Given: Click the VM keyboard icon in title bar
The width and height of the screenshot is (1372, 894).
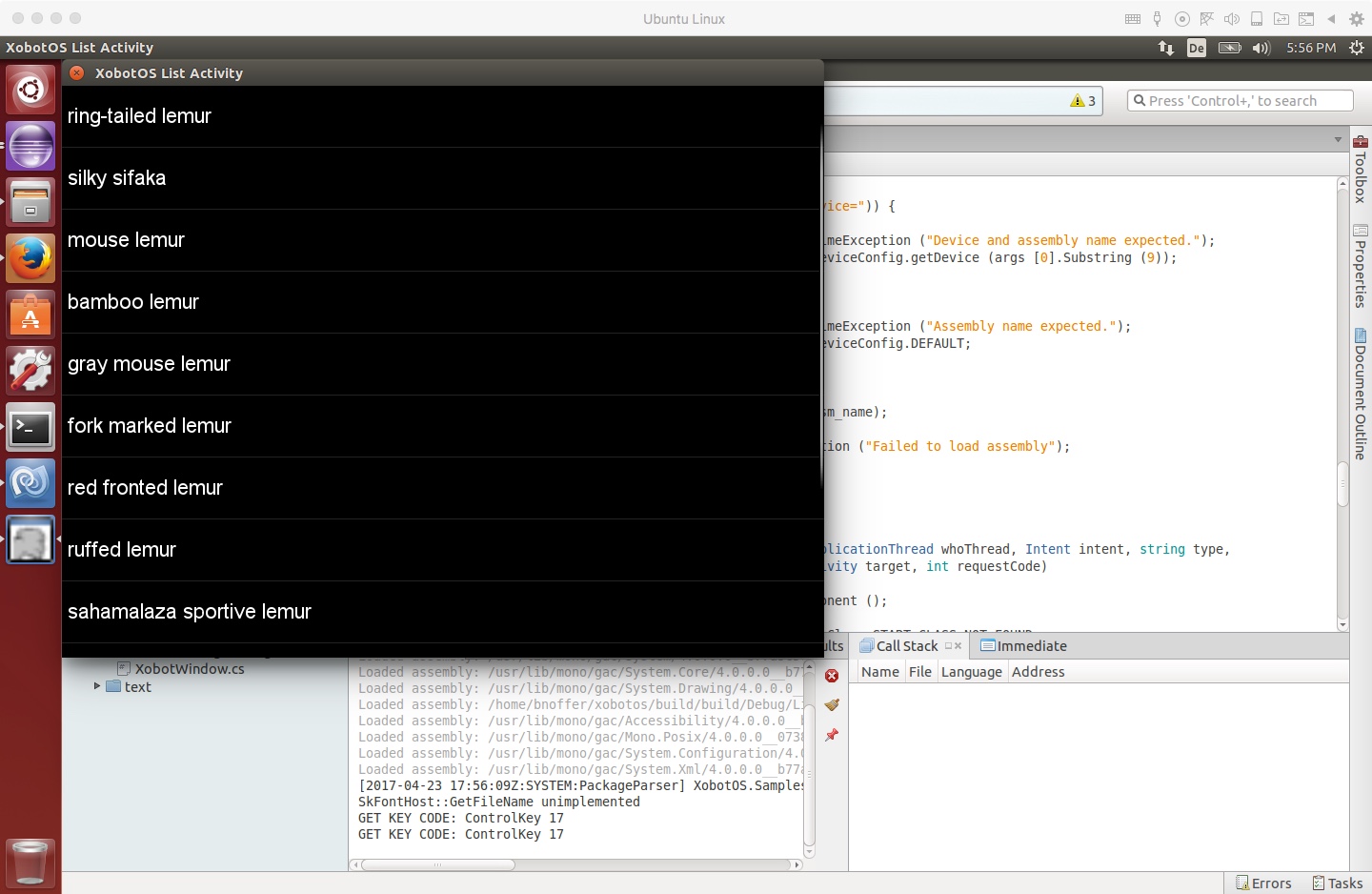Looking at the screenshot, I should (1133, 19).
